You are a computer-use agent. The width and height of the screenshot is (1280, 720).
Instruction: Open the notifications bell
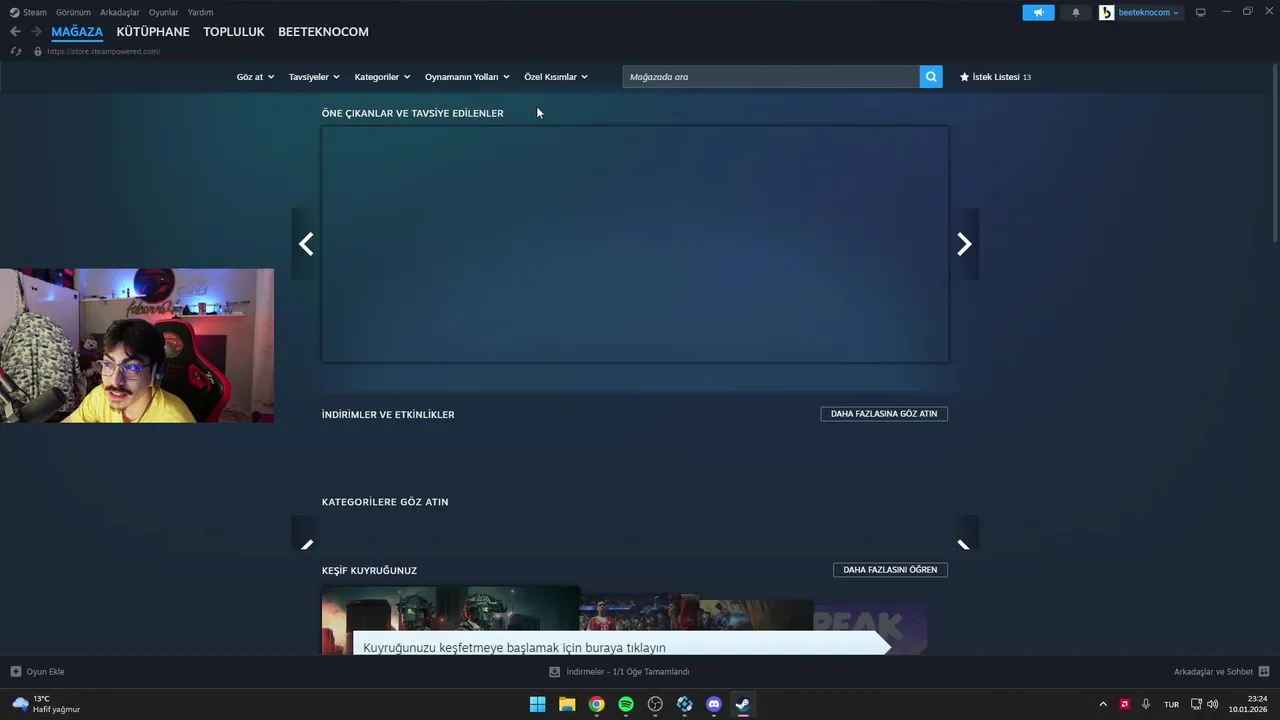click(1076, 12)
